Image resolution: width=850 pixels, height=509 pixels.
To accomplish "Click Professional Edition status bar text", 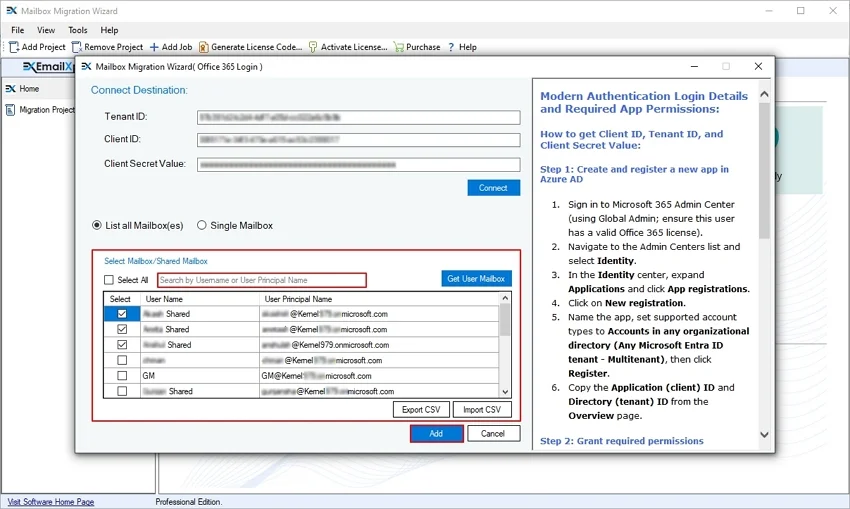I will tap(189, 502).
